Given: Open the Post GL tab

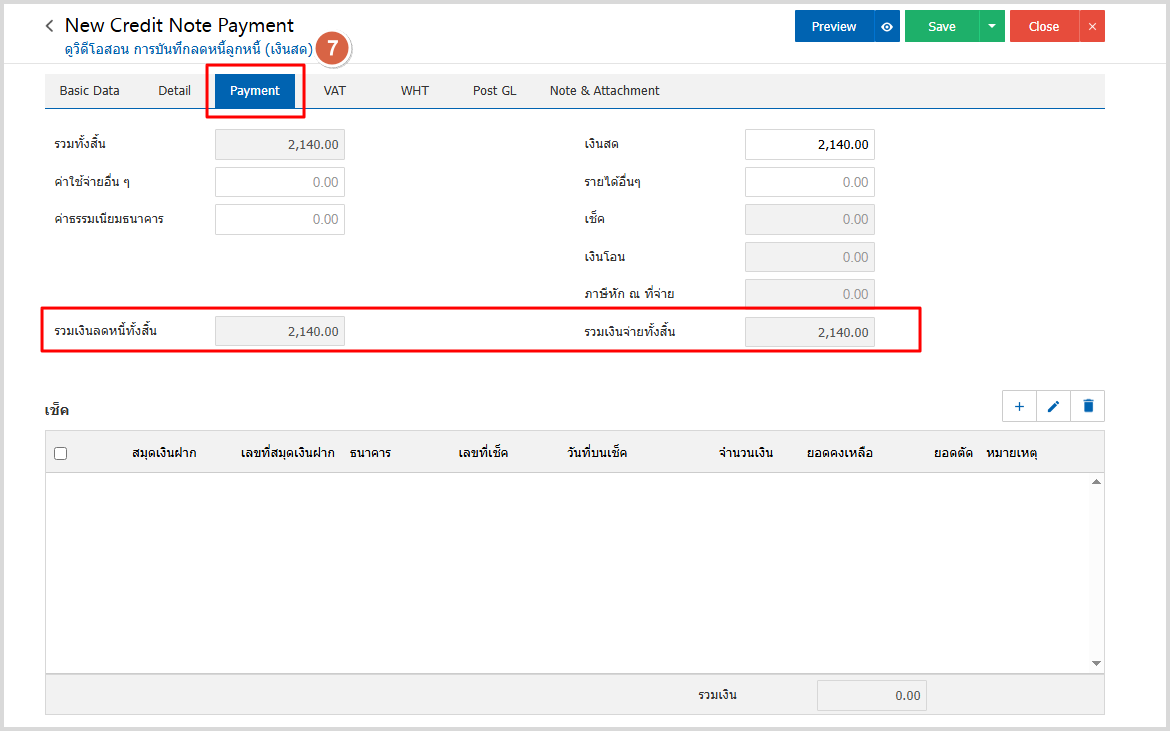Looking at the screenshot, I should pos(494,91).
